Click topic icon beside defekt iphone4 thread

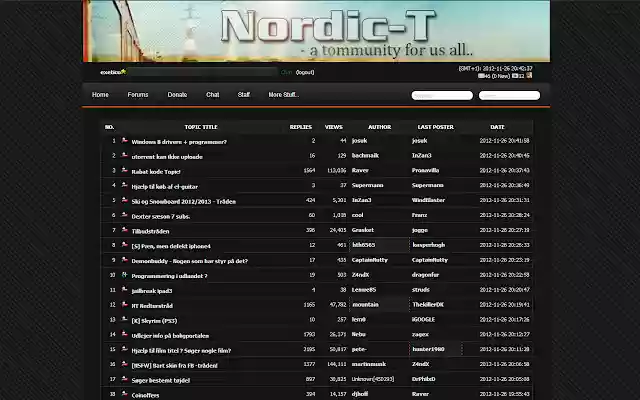pos(124,245)
